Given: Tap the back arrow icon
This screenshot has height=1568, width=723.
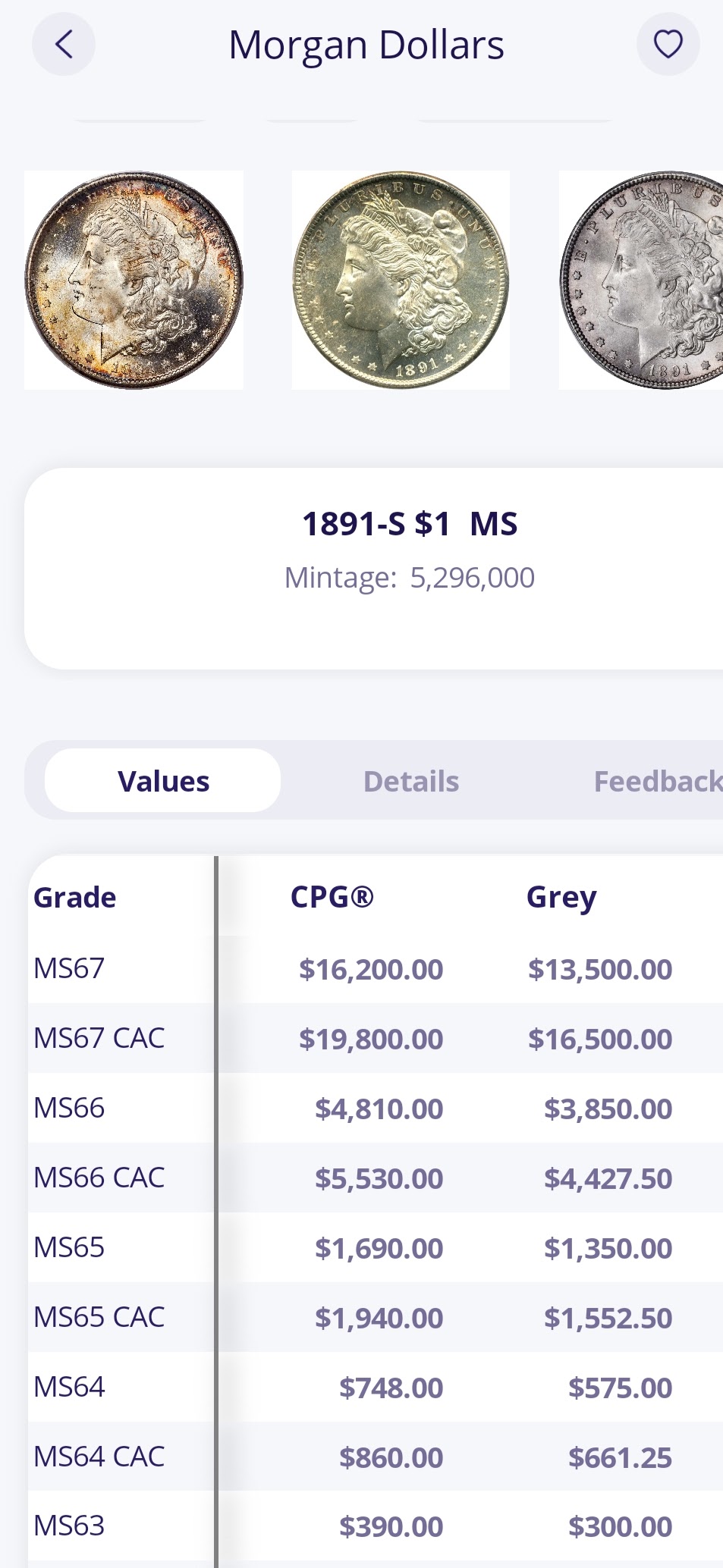Looking at the screenshot, I should tap(64, 44).
